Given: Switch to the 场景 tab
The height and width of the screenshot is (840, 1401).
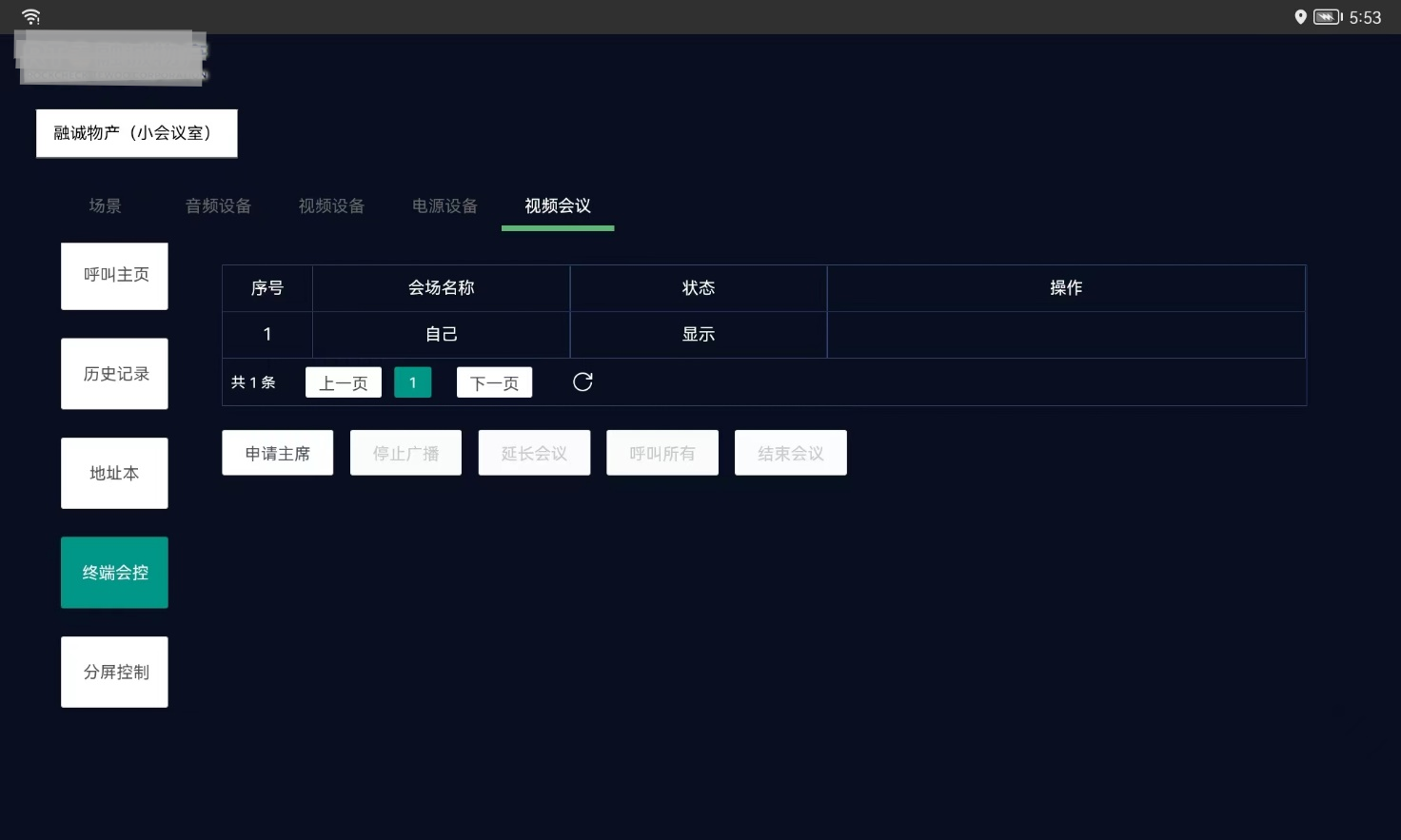Looking at the screenshot, I should point(105,206).
